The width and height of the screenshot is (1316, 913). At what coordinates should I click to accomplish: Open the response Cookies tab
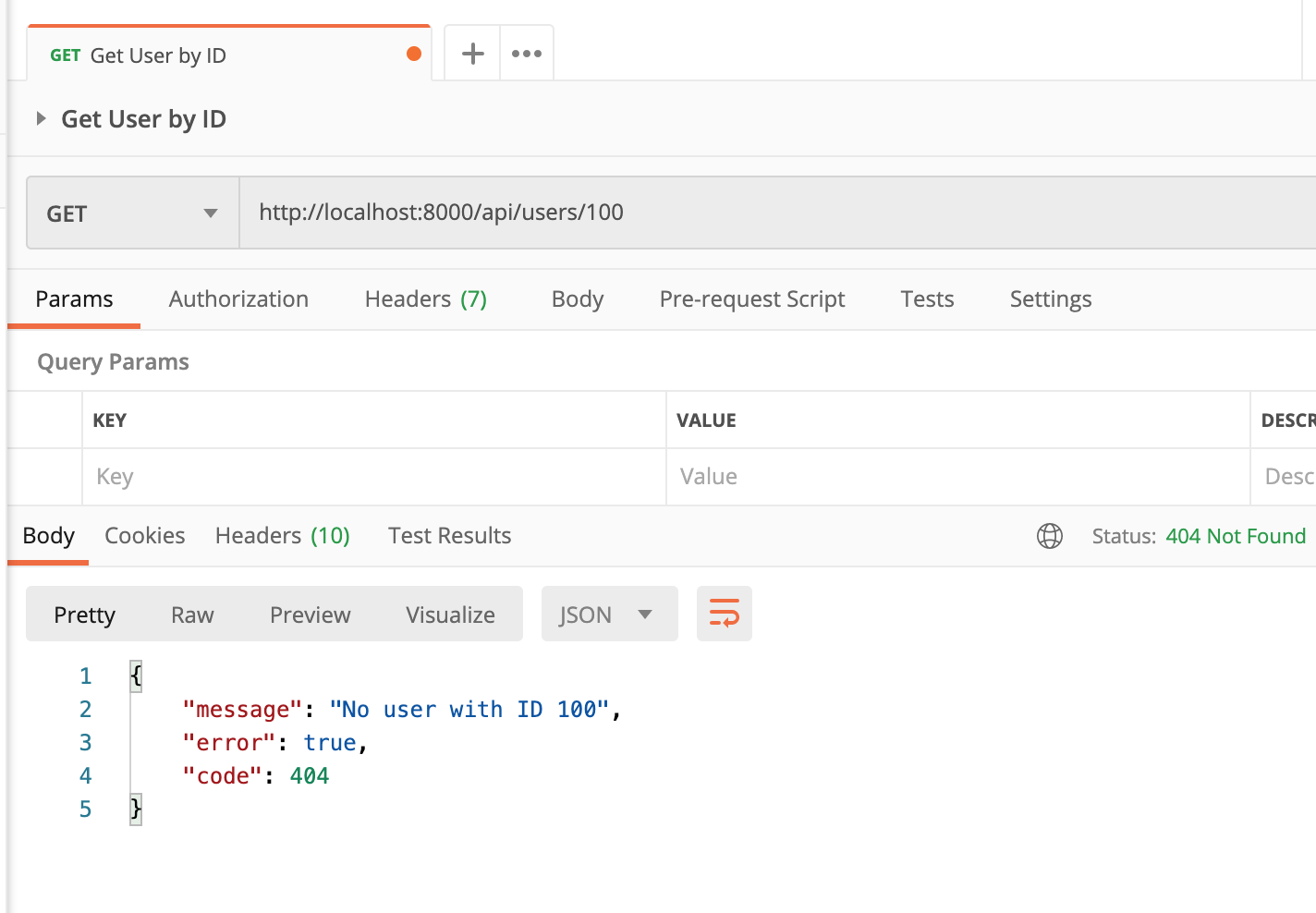click(145, 536)
